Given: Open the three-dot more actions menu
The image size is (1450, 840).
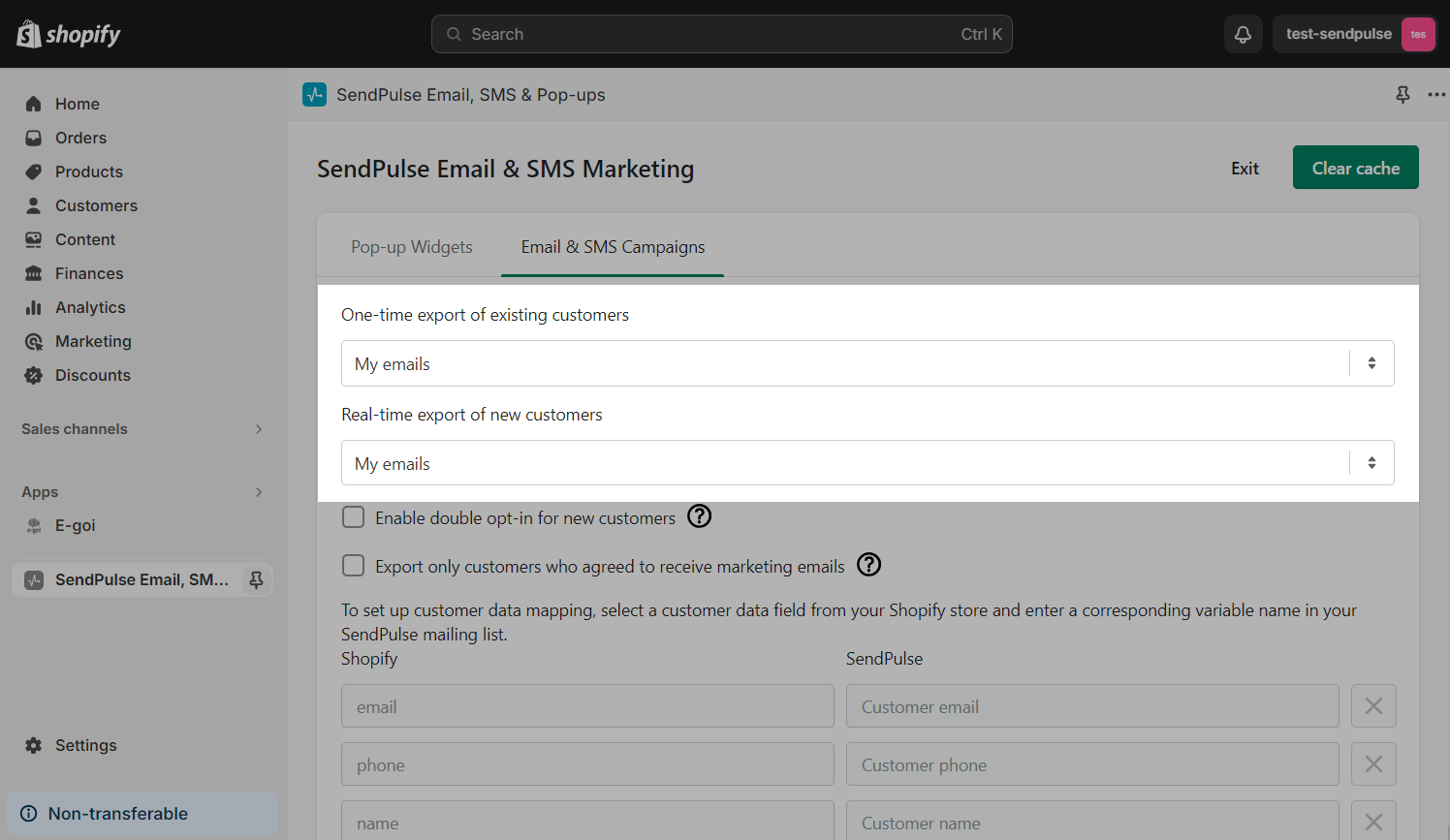Looking at the screenshot, I should [x=1435, y=95].
